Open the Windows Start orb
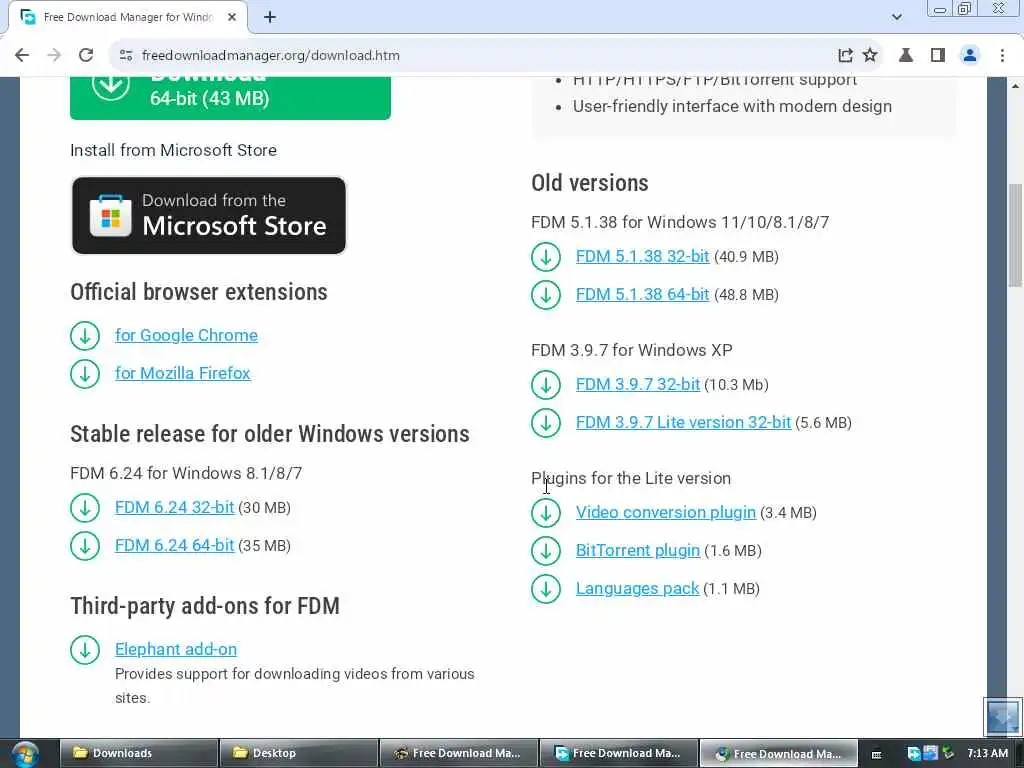Viewport: 1024px width, 768px height. pyautogui.click(x=25, y=754)
